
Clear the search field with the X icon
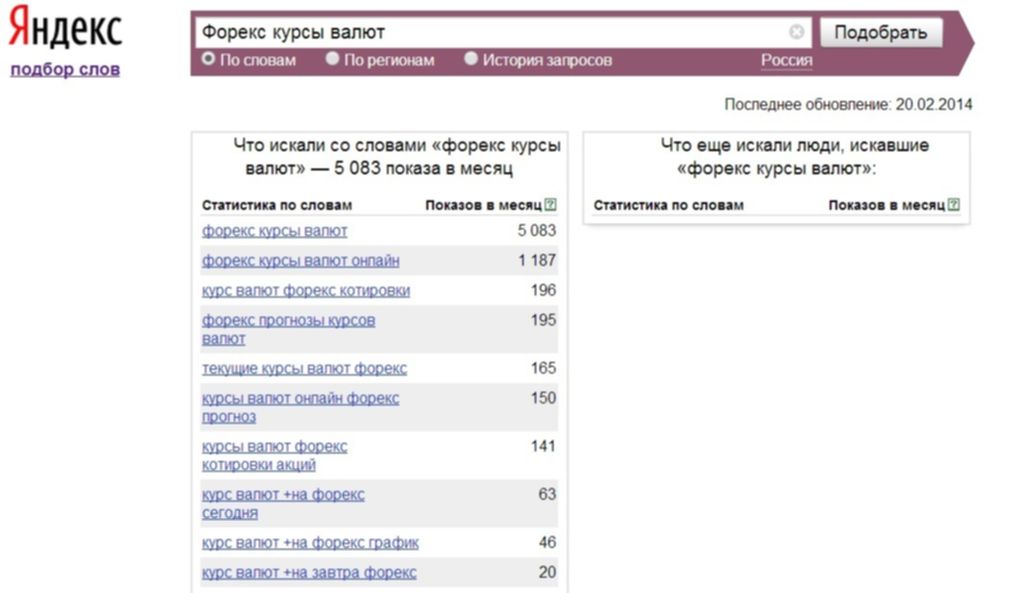tap(796, 31)
